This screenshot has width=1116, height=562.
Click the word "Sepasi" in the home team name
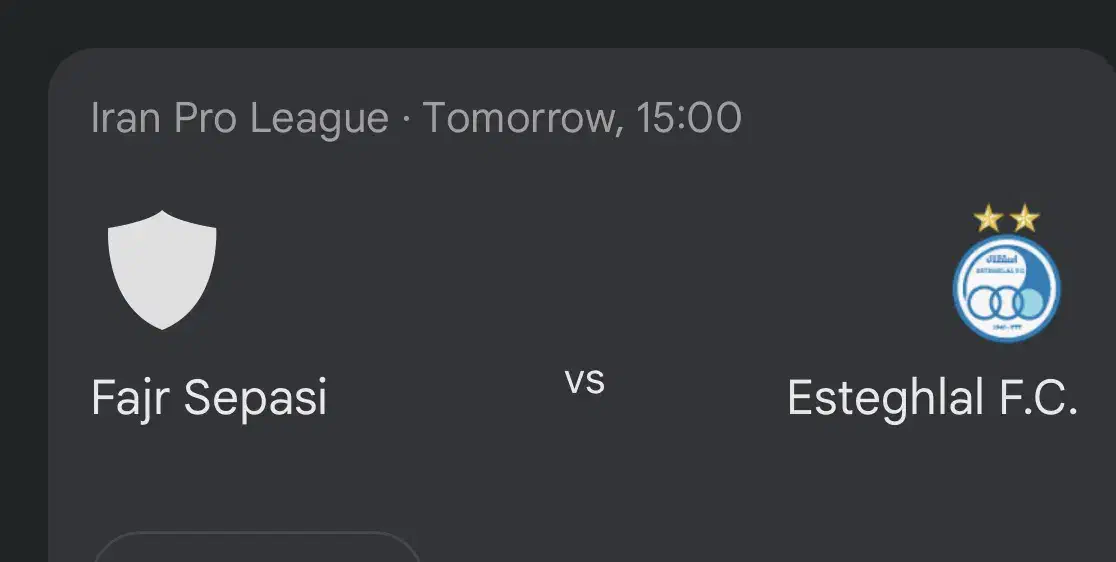256,398
